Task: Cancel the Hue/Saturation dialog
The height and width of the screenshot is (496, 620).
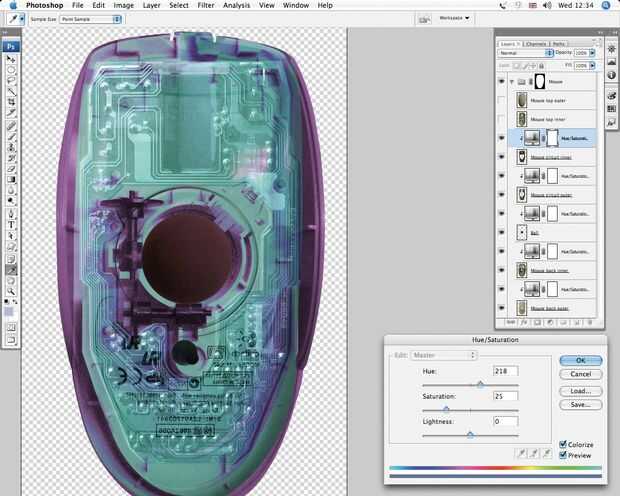Action: tap(580, 374)
